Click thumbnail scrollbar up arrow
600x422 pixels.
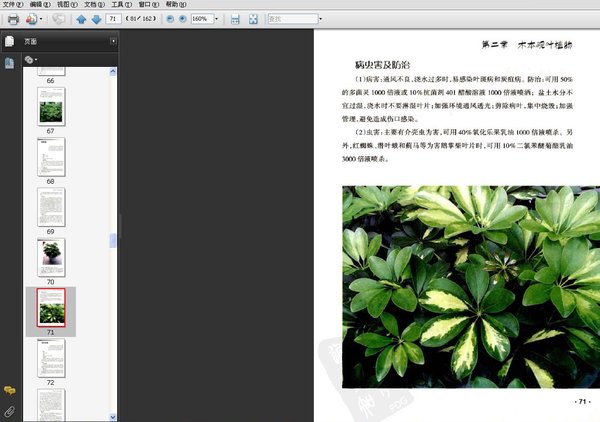[x=113, y=72]
